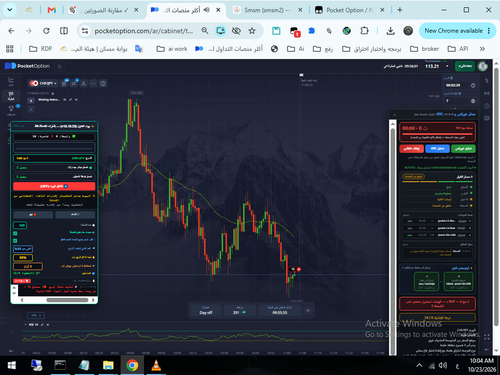Expand the bookmarks overflow chevron

point(482,49)
